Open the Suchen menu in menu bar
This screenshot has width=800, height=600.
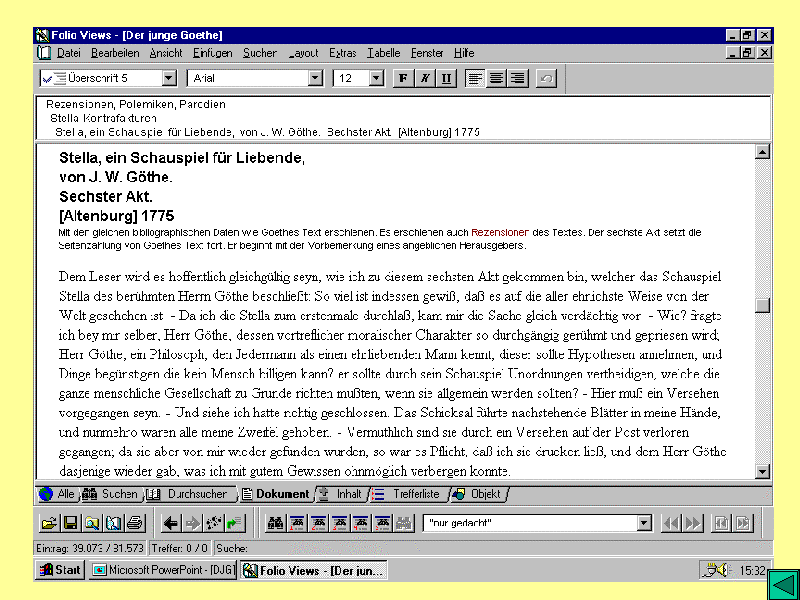pos(260,52)
